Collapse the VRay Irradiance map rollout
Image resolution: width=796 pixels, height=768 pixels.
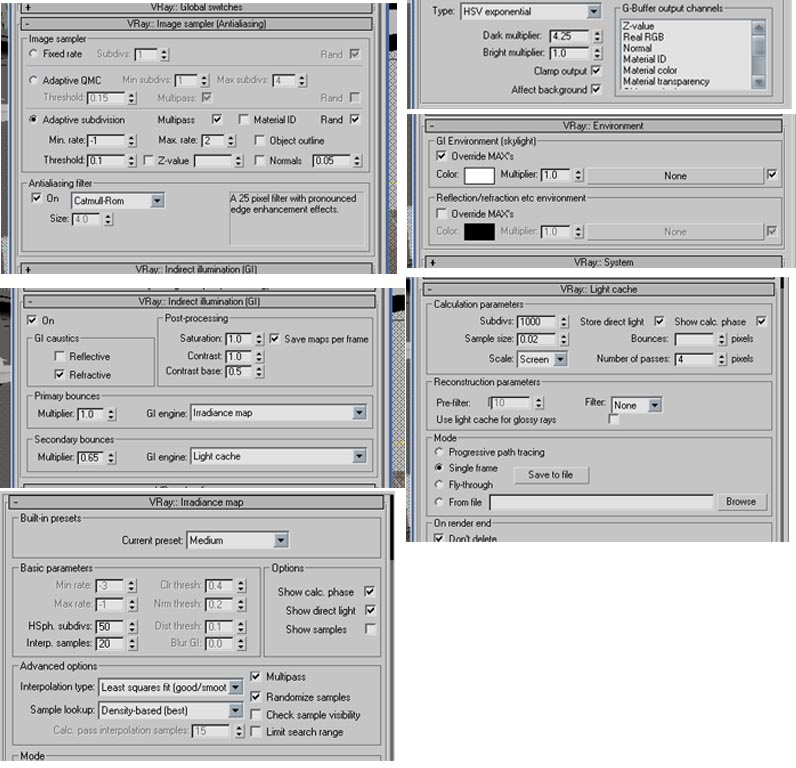196,502
